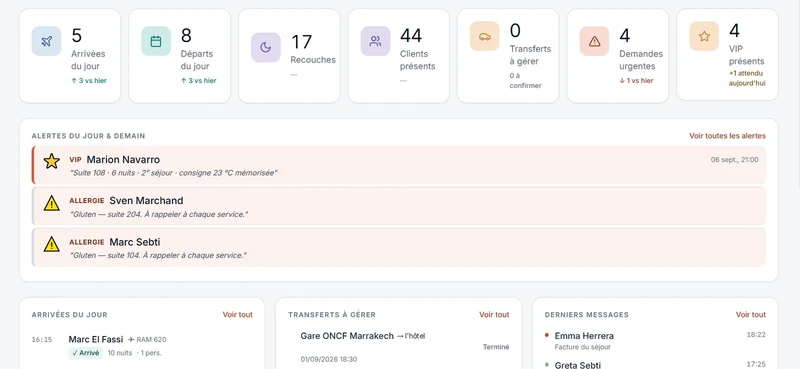This screenshot has width=800, height=369.
Task: Click the 16:15 arrival time
Action: click(x=42, y=339)
